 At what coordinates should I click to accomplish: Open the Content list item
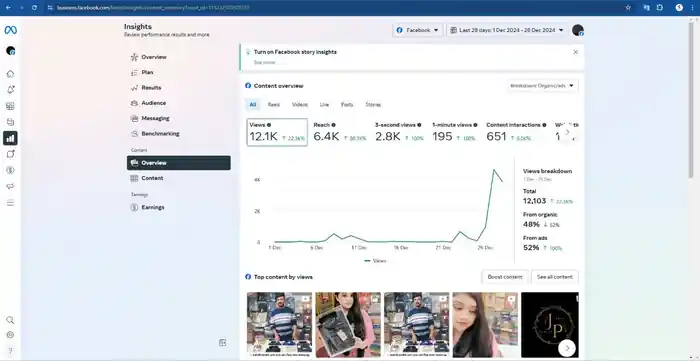[179, 178]
